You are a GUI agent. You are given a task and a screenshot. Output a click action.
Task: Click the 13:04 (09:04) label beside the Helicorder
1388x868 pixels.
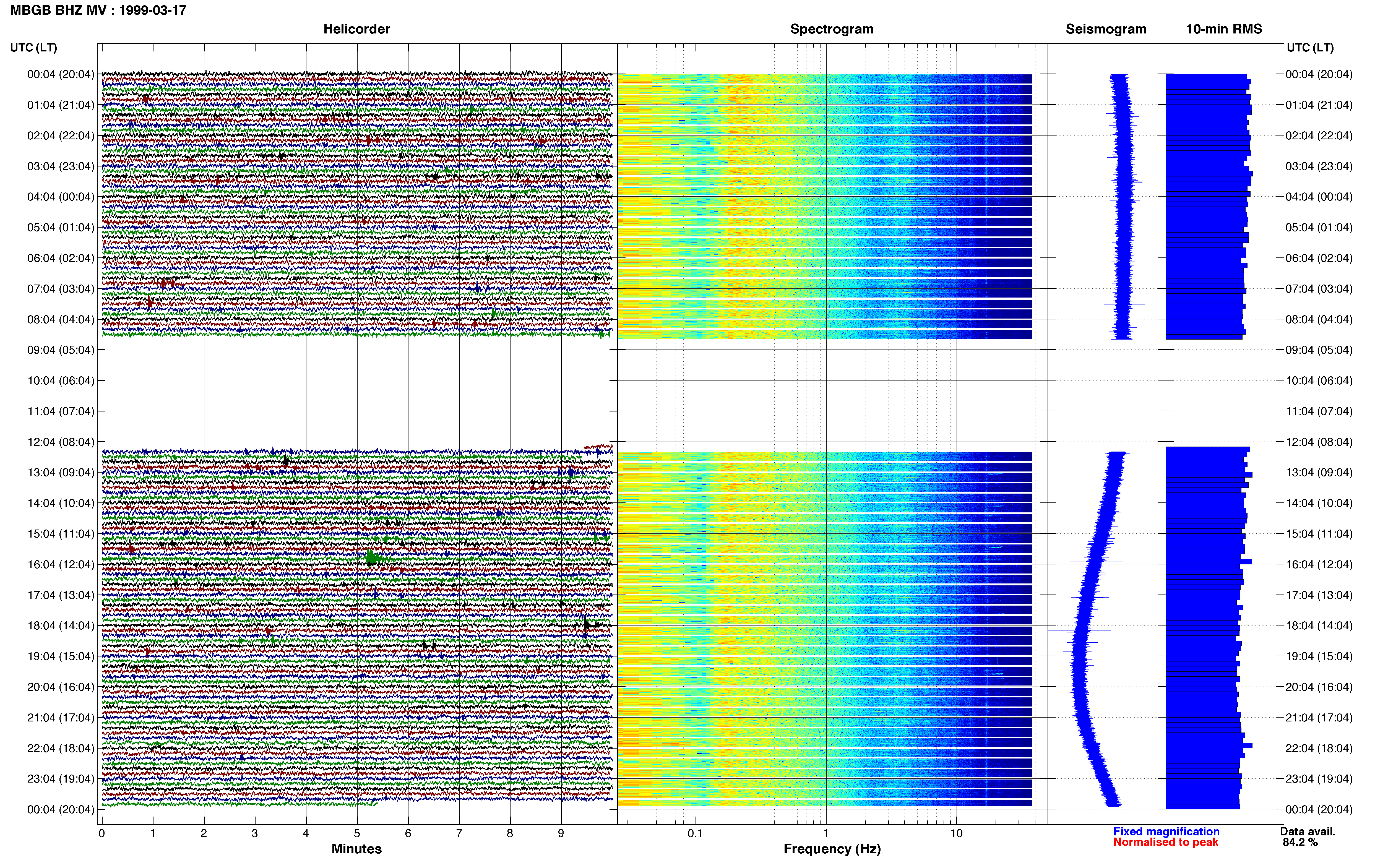(x=61, y=473)
